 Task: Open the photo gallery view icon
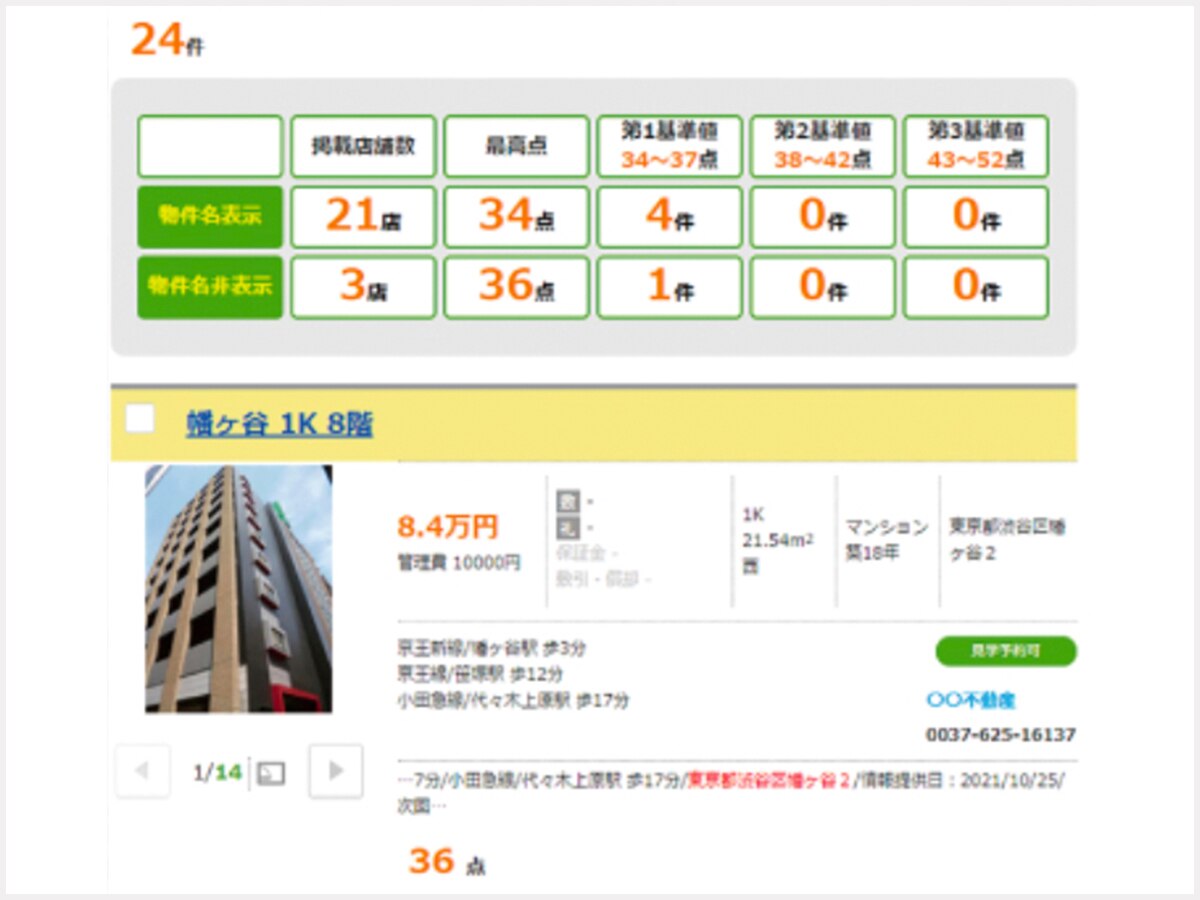(271, 773)
